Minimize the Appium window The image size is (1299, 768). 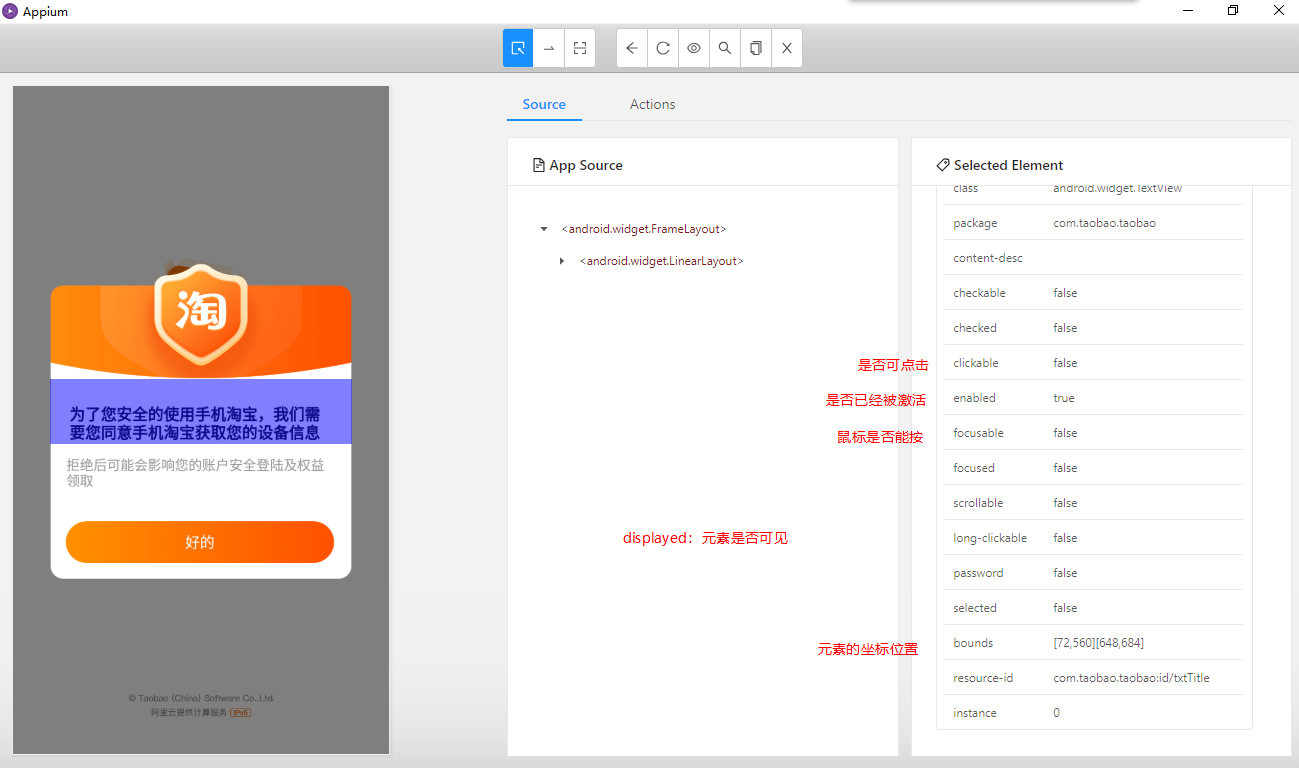coord(1188,11)
